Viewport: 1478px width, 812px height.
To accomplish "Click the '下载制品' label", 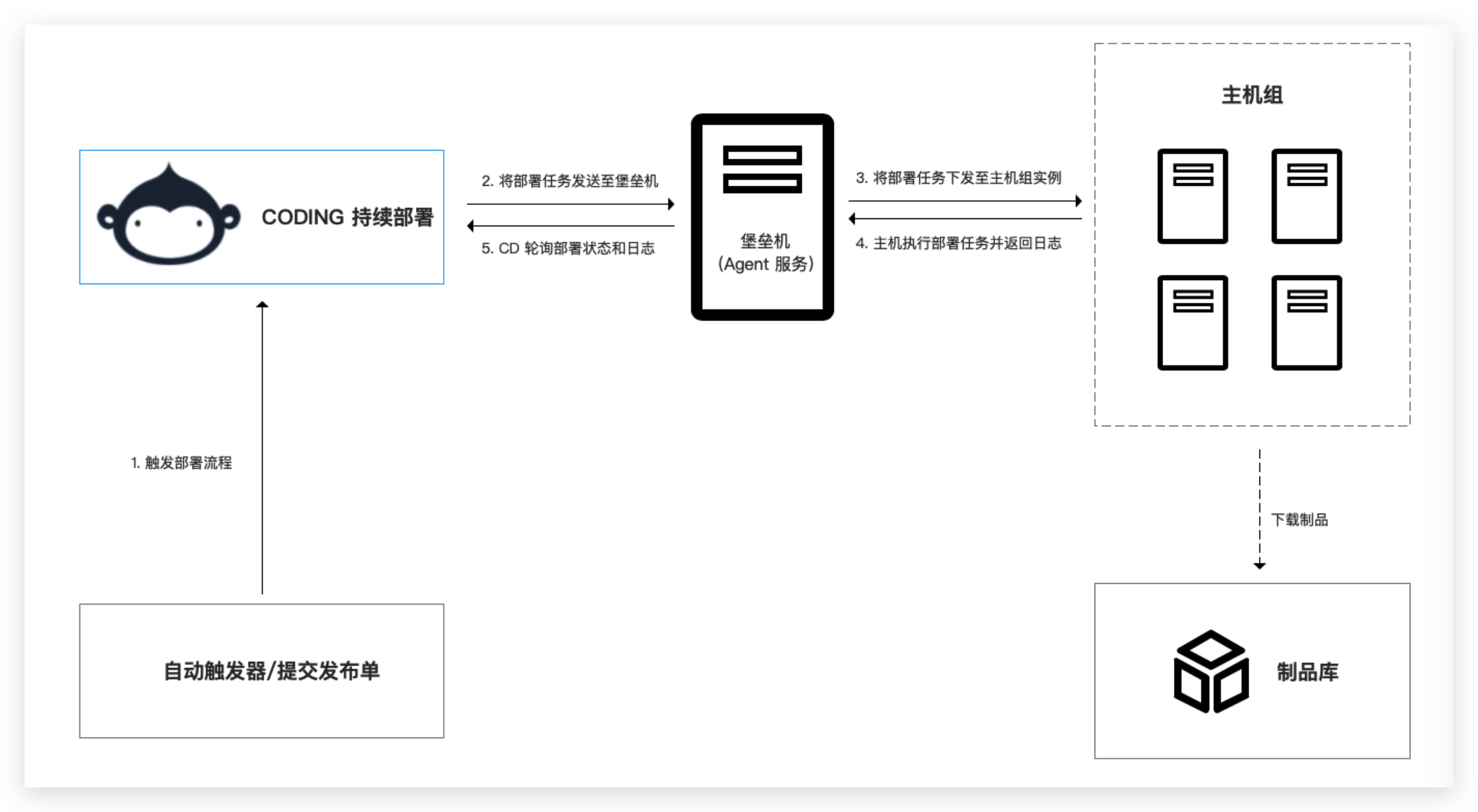I will point(1300,520).
